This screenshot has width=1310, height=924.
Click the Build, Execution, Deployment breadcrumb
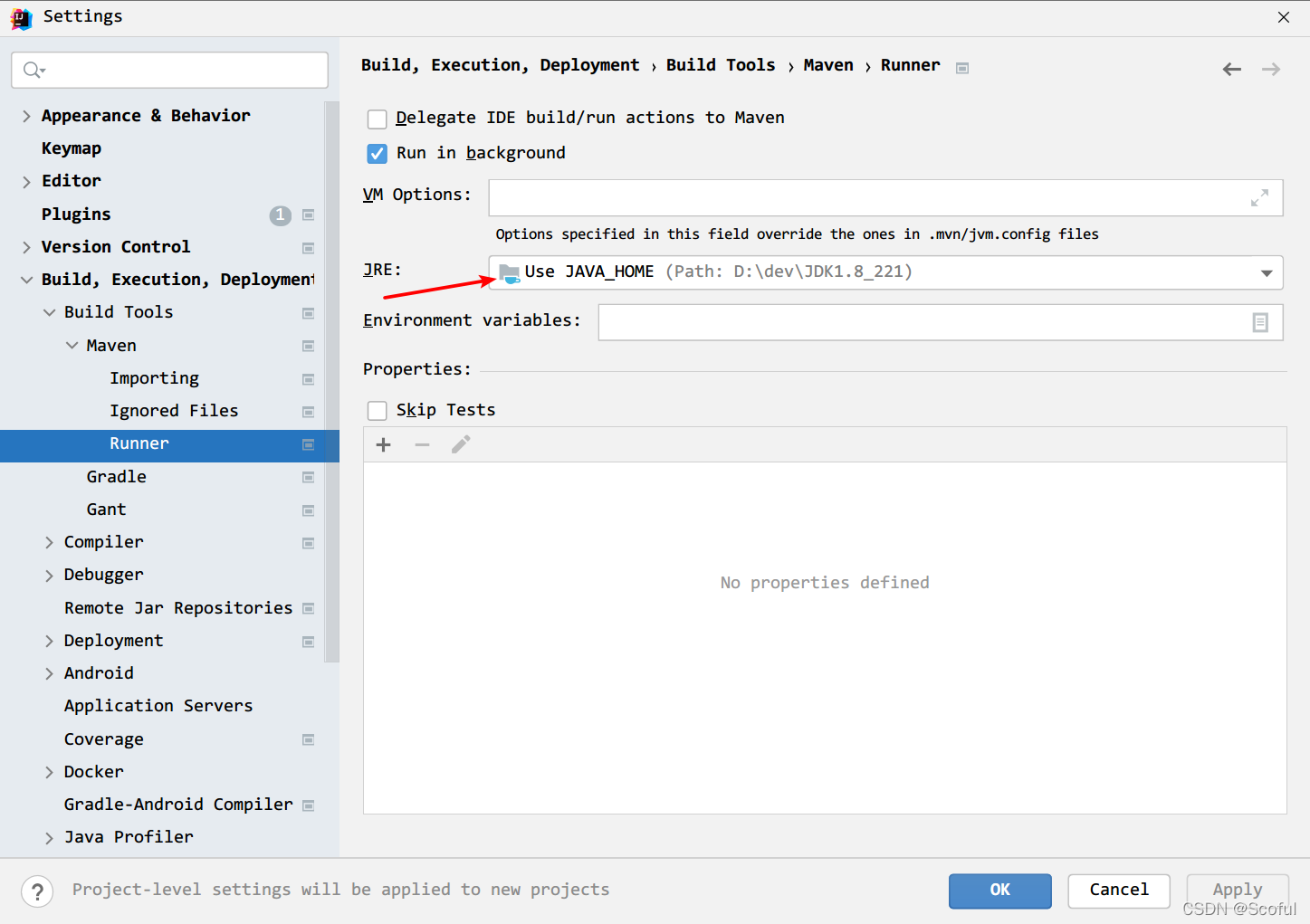coord(500,65)
